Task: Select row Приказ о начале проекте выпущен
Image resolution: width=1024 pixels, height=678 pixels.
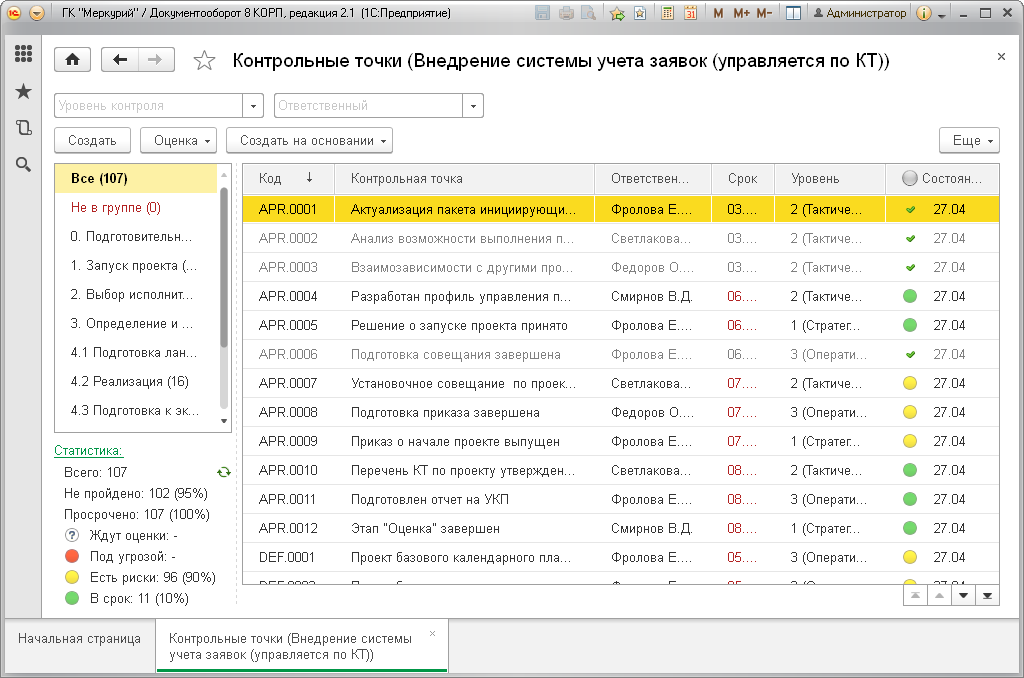Action: [620, 442]
